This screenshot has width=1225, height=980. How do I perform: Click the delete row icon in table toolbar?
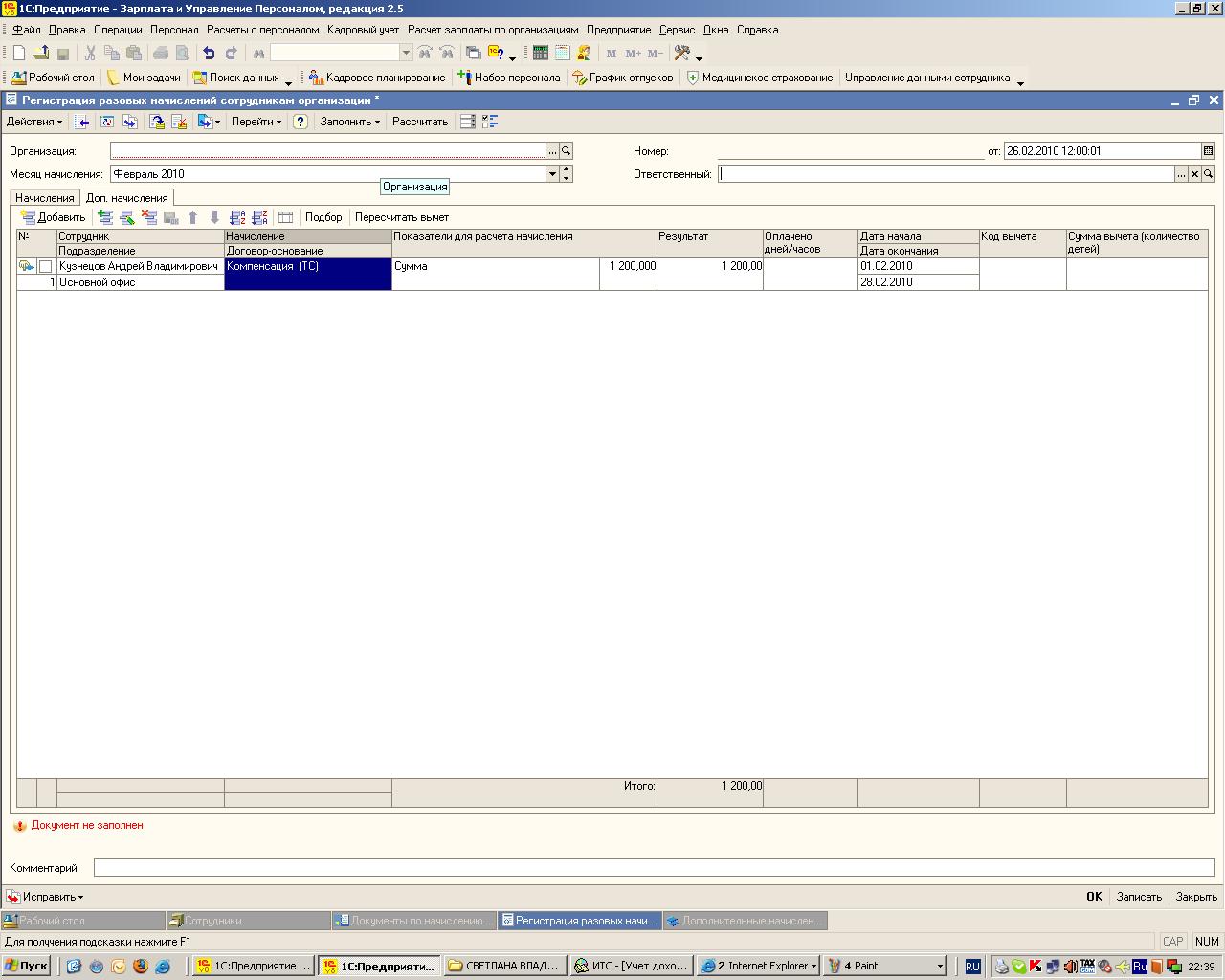pos(148,217)
